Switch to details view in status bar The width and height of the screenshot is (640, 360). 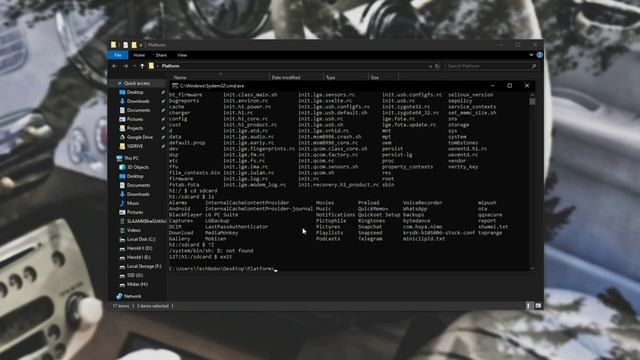tap(529, 306)
